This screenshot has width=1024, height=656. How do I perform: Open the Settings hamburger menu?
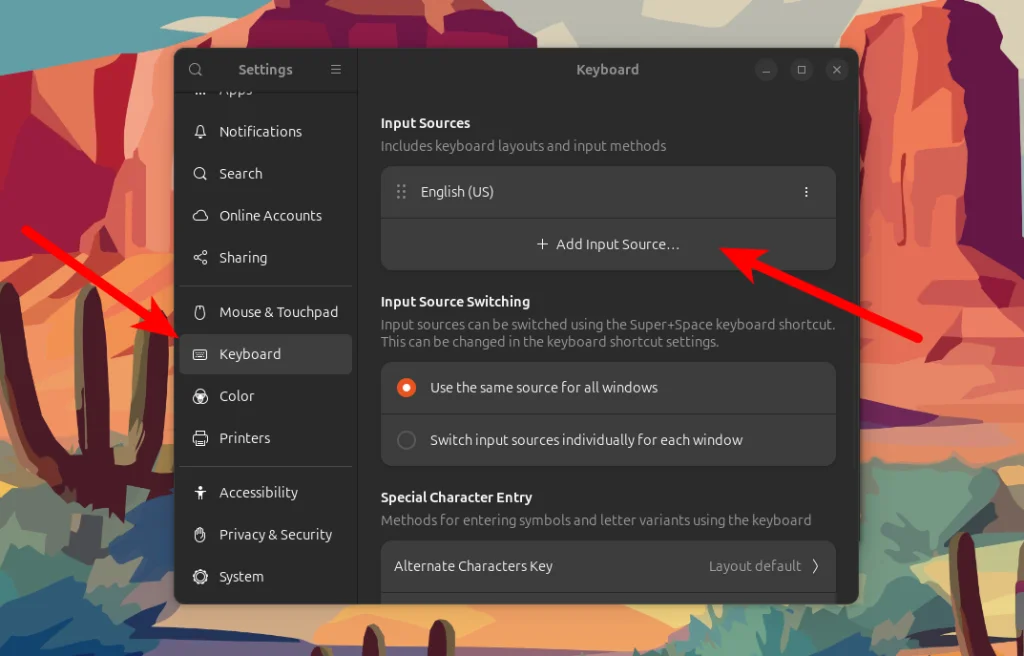click(336, 69)
